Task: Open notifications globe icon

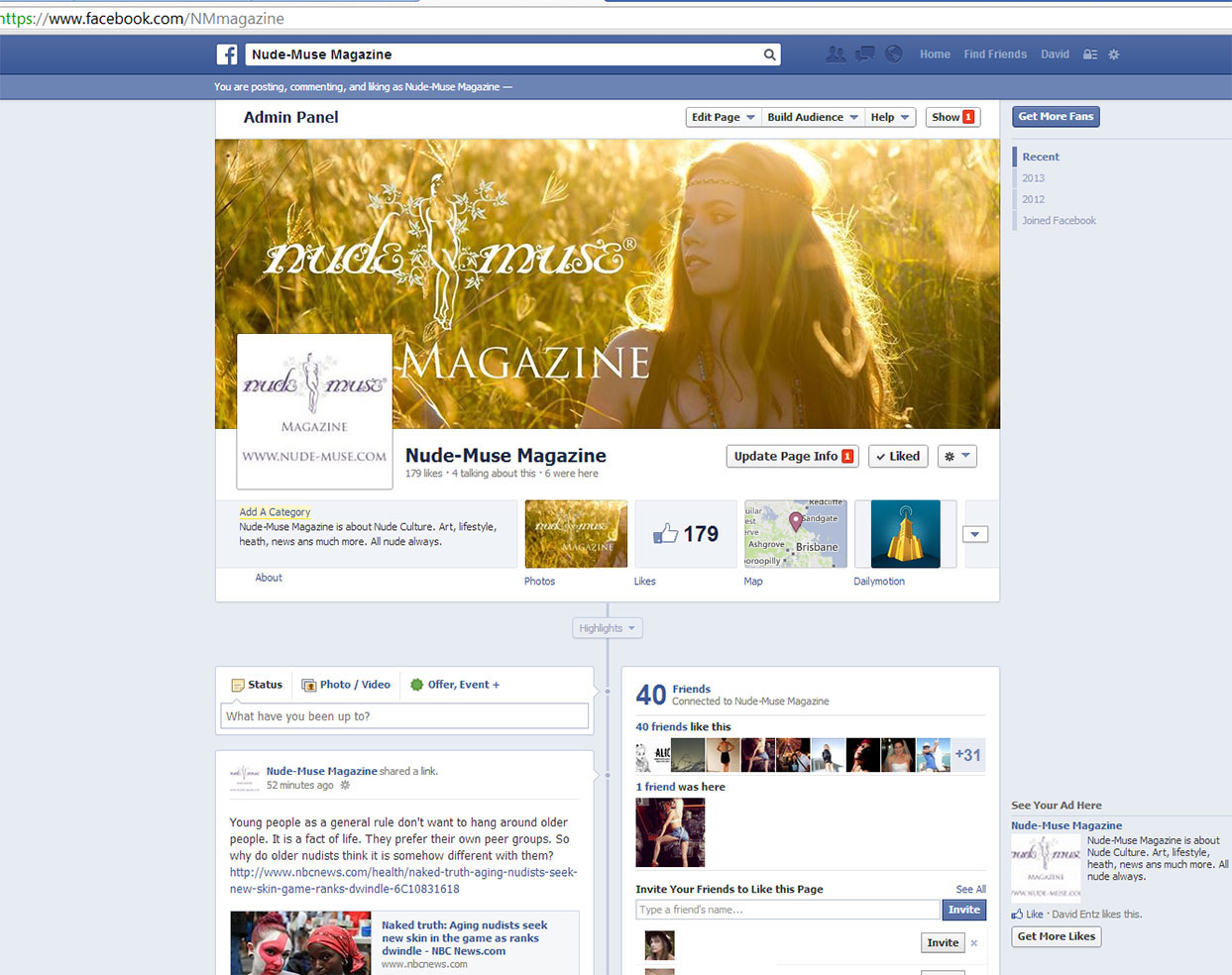Action: [x=894, y=54]
